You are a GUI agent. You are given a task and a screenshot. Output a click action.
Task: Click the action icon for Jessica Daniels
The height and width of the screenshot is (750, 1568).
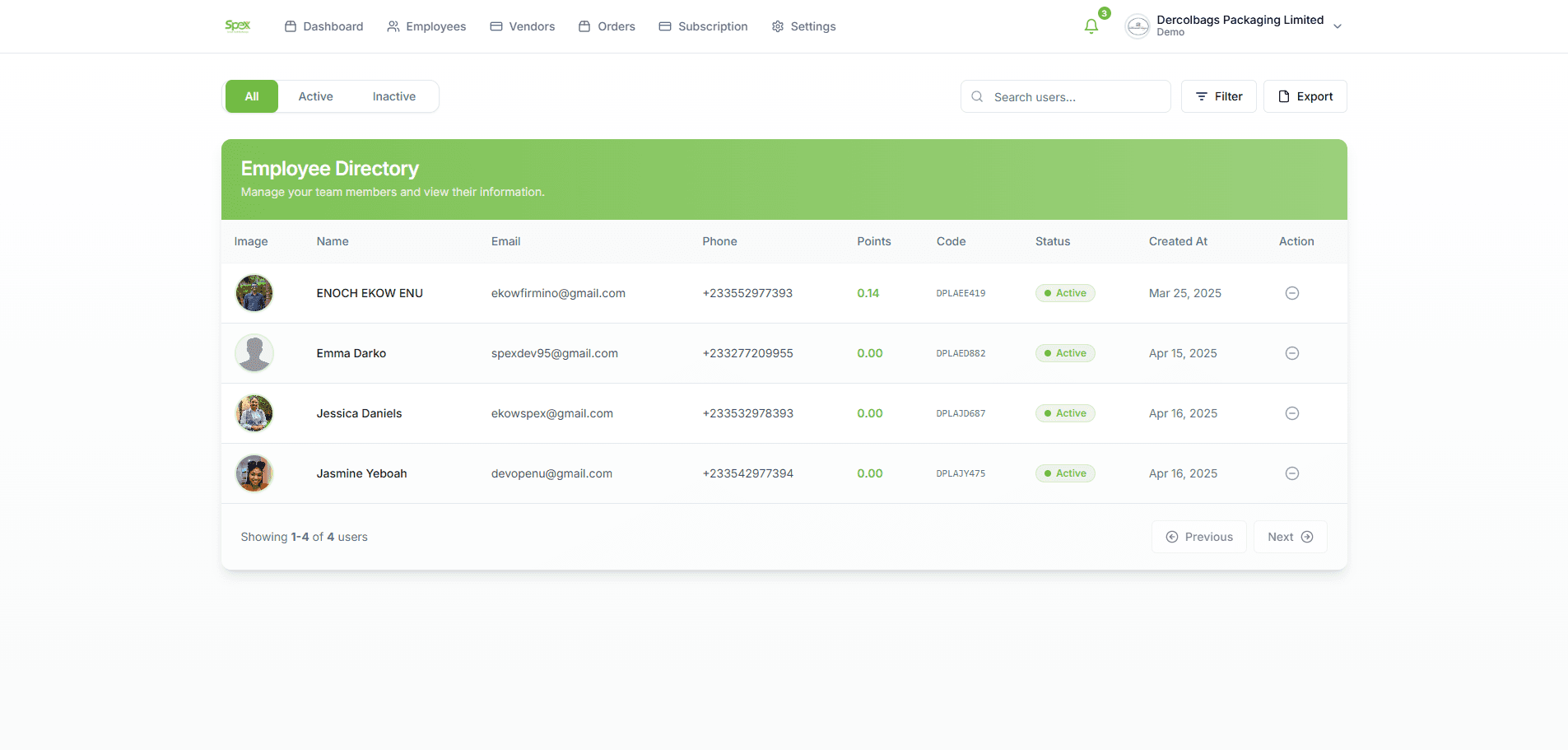(x=1291, y=413)
